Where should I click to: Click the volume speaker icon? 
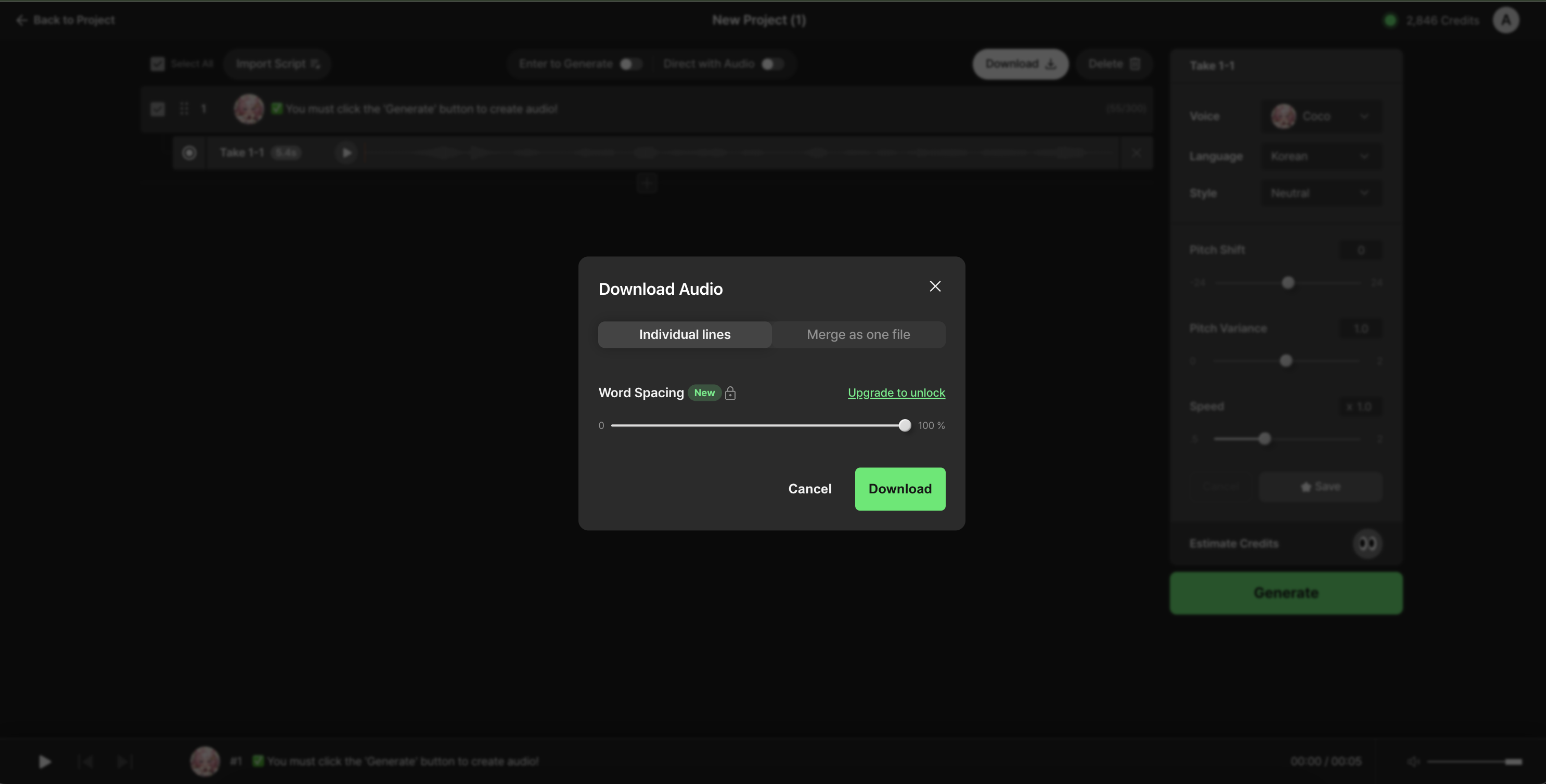pyautogui.click(x=1413, y=761)
